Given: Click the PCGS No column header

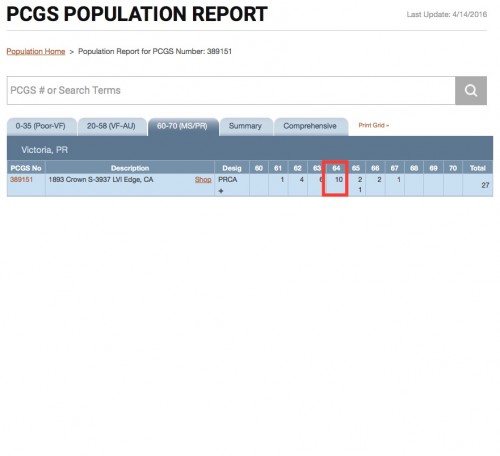Looking at the screenshot, I should 26,168.
